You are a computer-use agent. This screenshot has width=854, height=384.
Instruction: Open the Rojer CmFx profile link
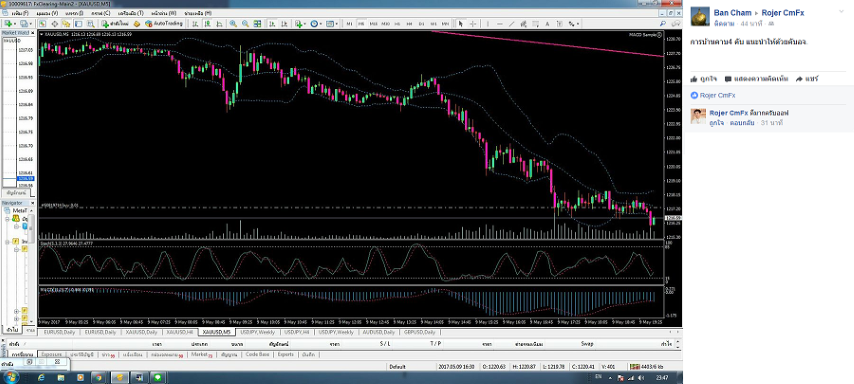783,13
